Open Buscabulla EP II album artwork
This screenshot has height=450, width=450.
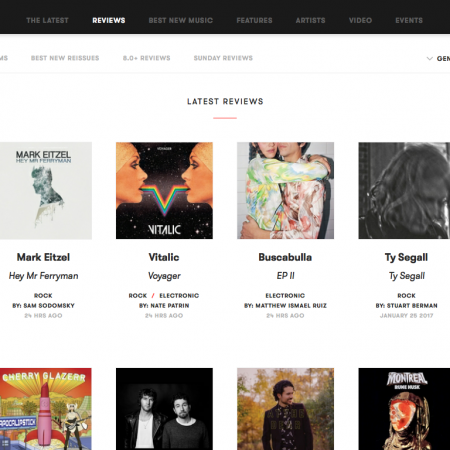[x=285, y=191]
